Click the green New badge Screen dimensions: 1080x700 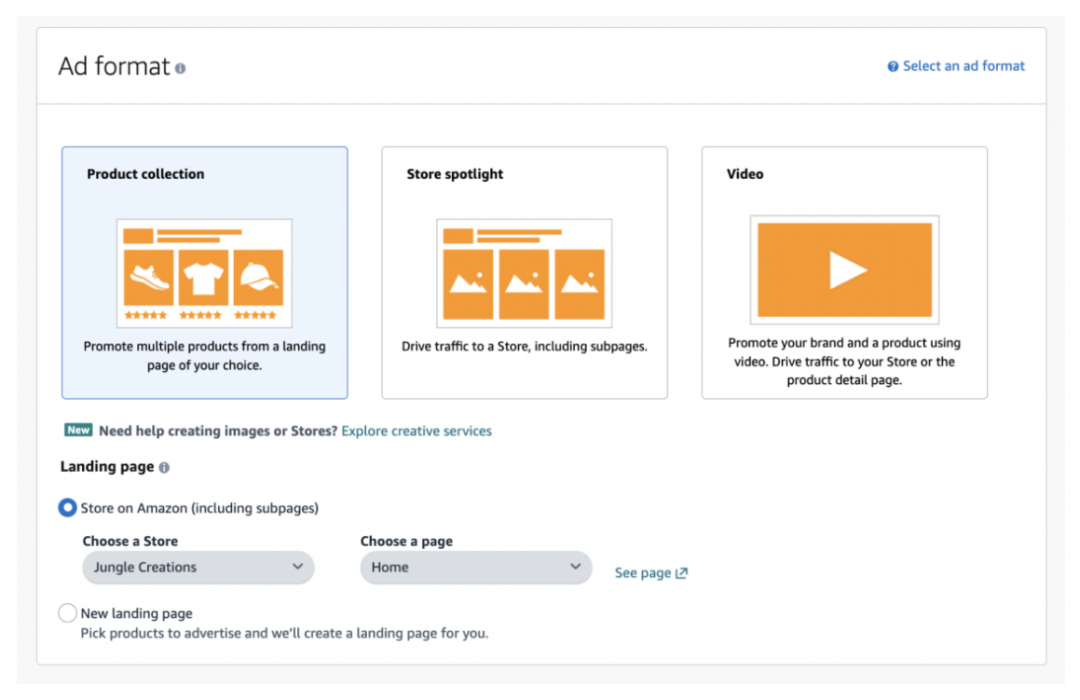point(78,430)
